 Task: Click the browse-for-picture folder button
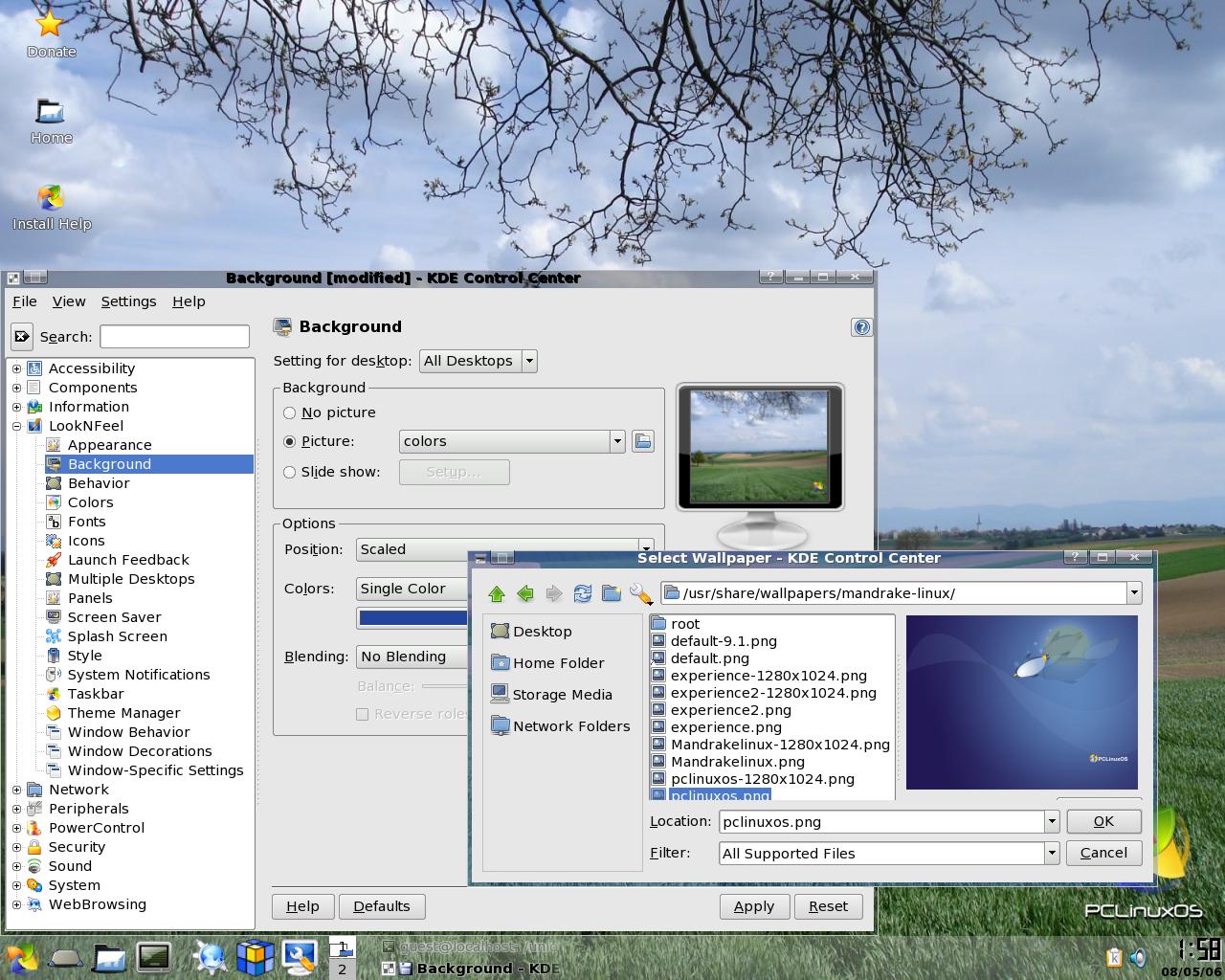click(643, 441)
